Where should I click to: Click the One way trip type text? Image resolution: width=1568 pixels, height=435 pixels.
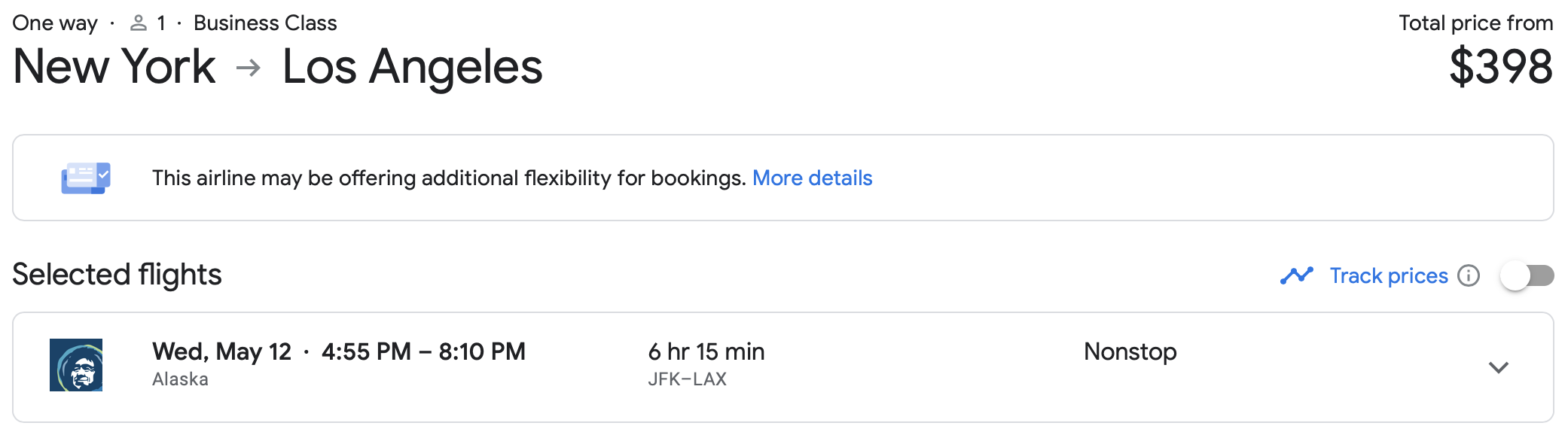tap(55, 23)
